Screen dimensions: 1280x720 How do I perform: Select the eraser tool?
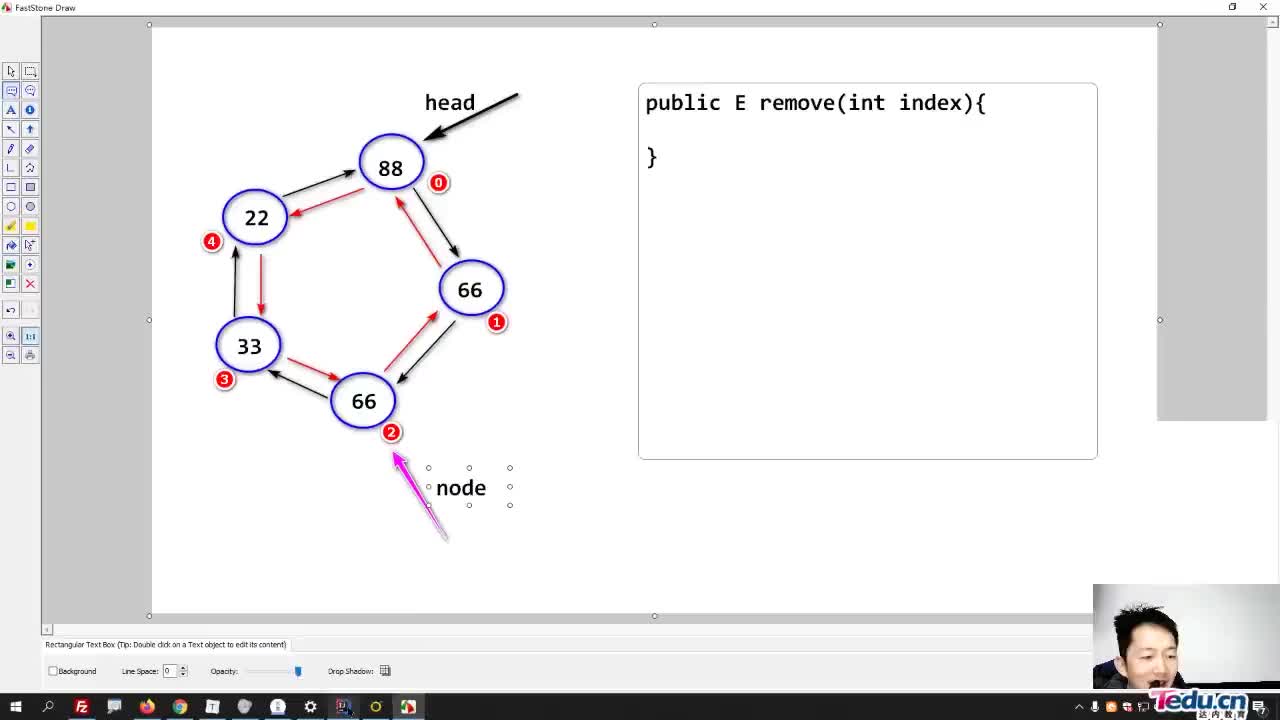tap(30, 148)
